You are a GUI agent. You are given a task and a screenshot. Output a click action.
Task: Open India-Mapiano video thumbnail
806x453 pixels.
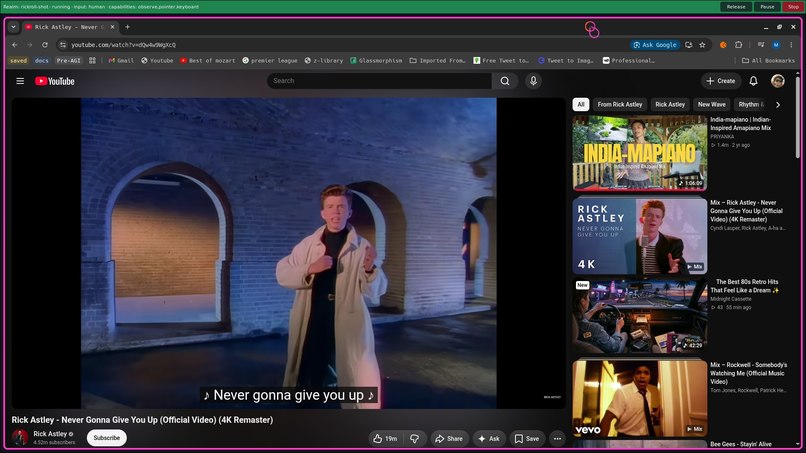pos(639,153)
